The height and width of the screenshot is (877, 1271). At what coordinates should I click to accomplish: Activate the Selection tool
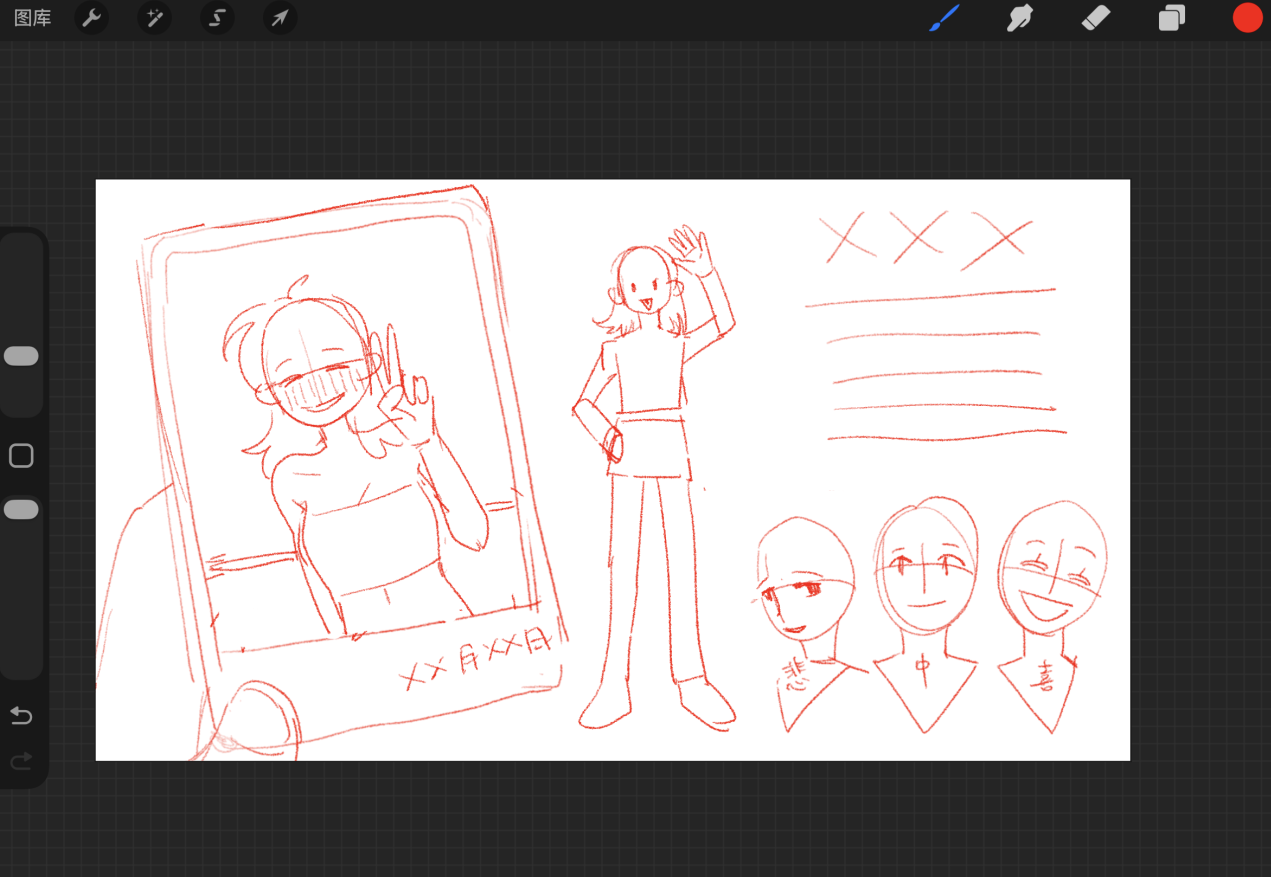click(217, 18)
